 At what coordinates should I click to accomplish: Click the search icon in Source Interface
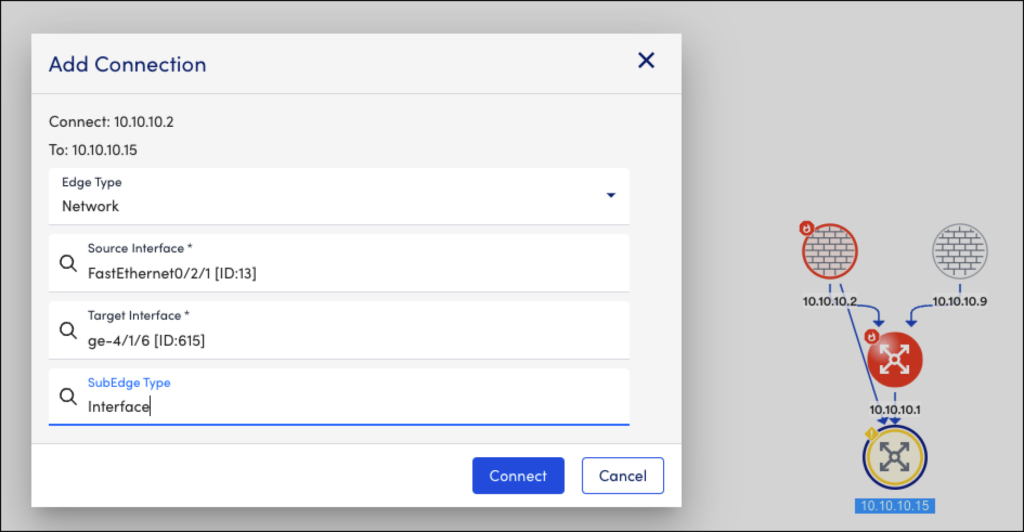tap(68, 263)
